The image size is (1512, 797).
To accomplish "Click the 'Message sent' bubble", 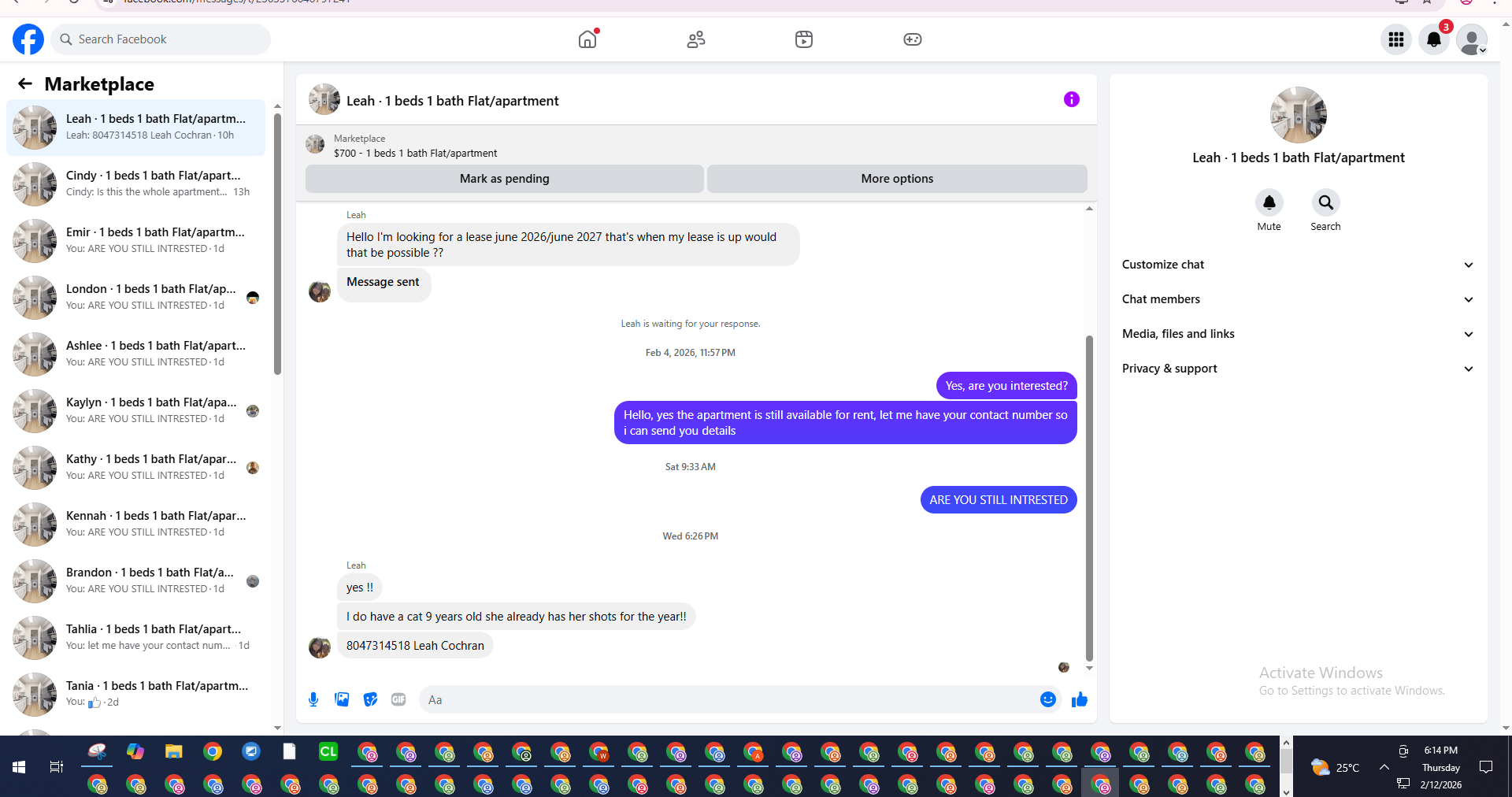I will point(384,284).
